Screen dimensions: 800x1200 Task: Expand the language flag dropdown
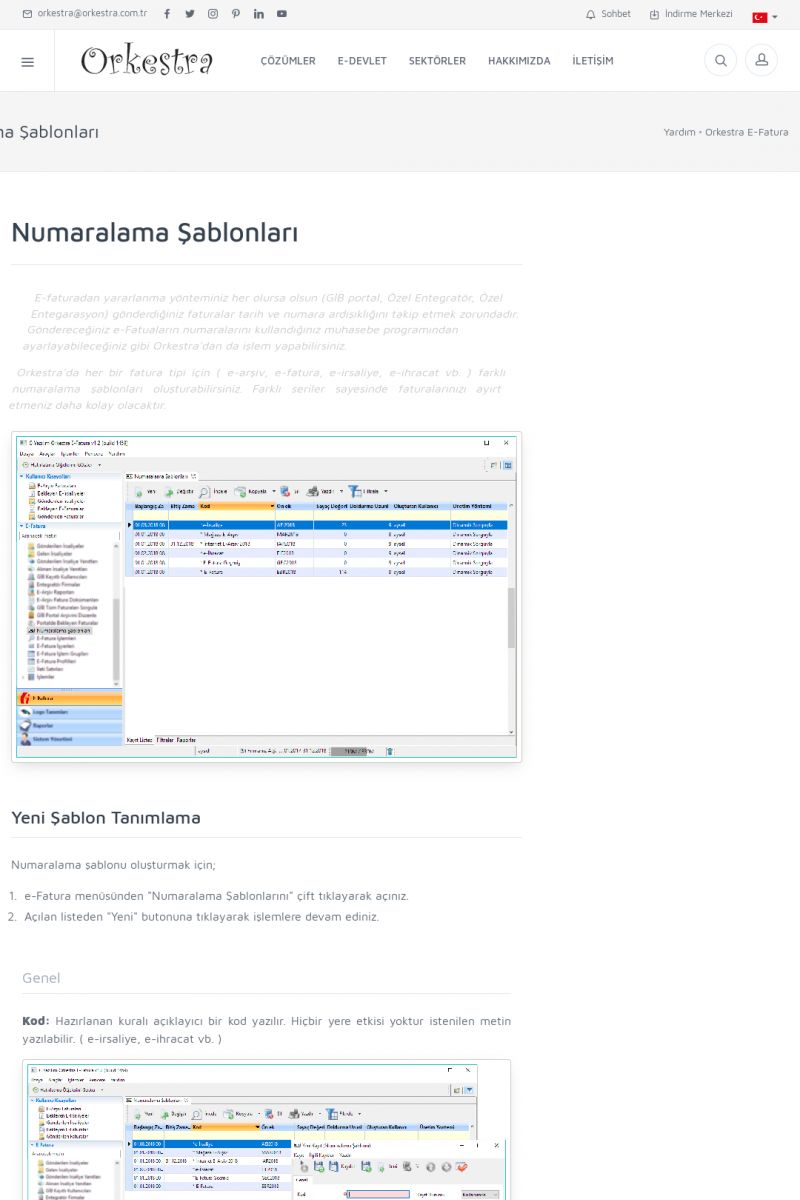(x=765, y=16)
